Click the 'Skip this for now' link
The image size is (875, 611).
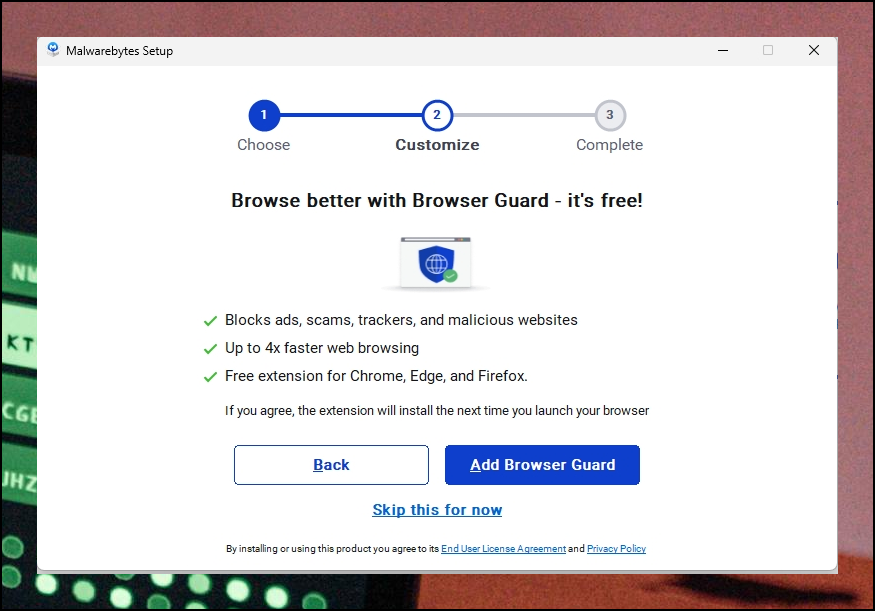pyautogui.click(x=437, y=510)
